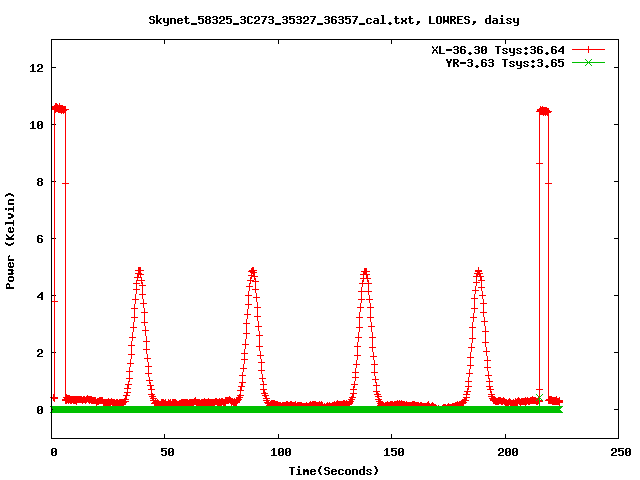Click y-axis tick label '10'
Viewport: 640px width, 480px height.
[x=36, y=125]
